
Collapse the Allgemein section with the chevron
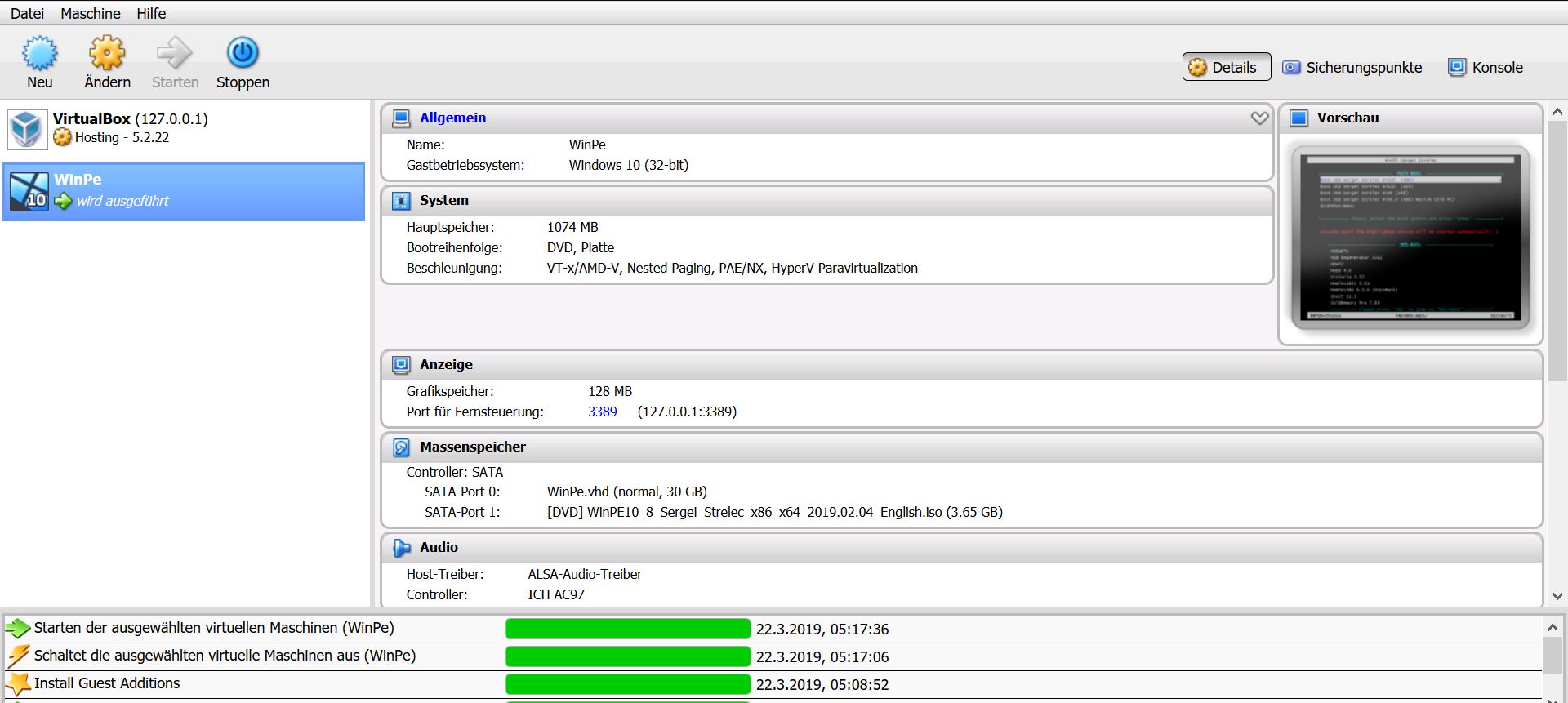[1259, 118]
